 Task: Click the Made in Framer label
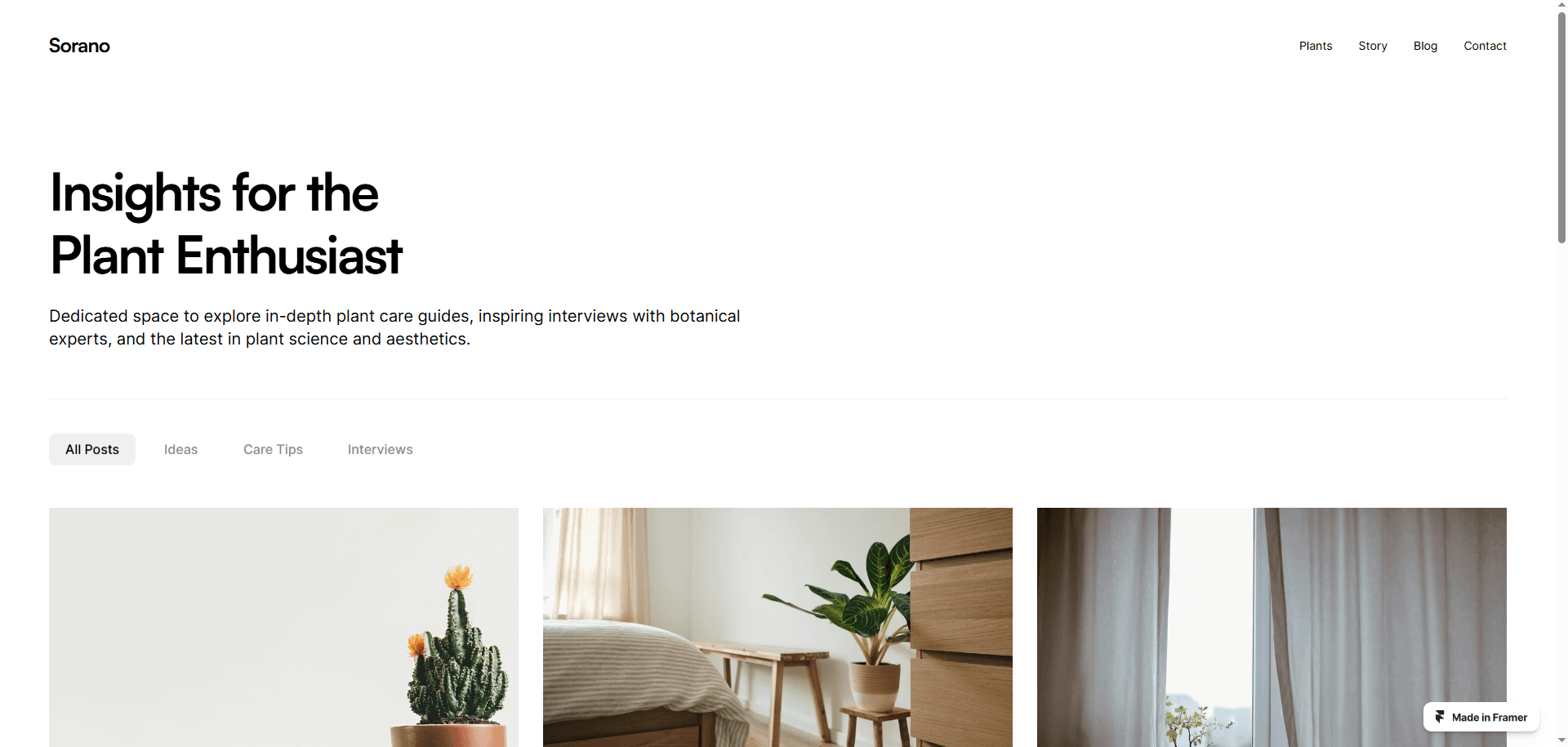pos(1490,718)
